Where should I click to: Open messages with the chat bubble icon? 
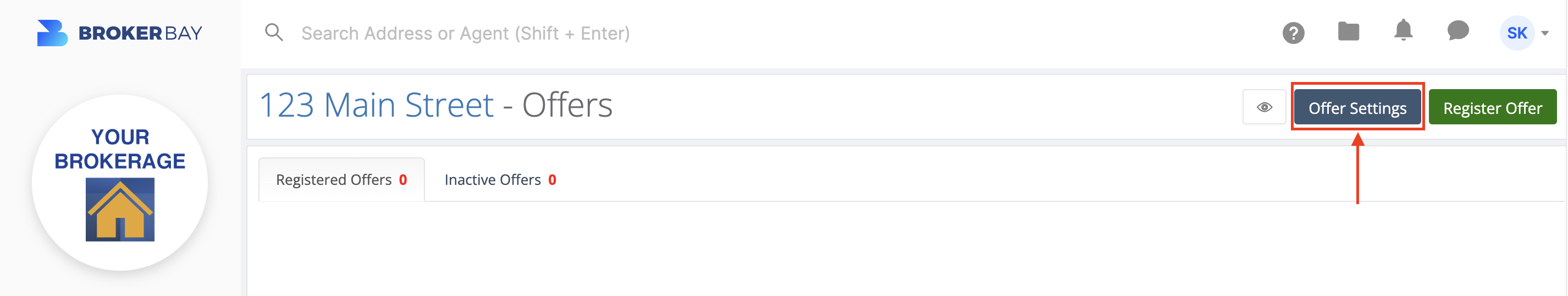pos(1458,30)
